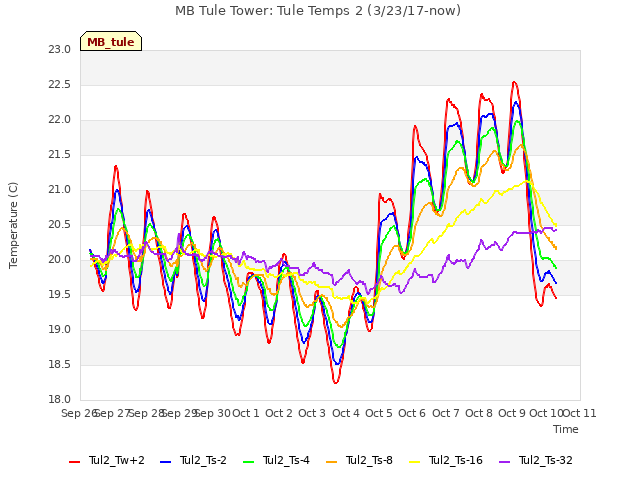Select the Tul2_Ts-32 legend label

(x=546, y=460)
